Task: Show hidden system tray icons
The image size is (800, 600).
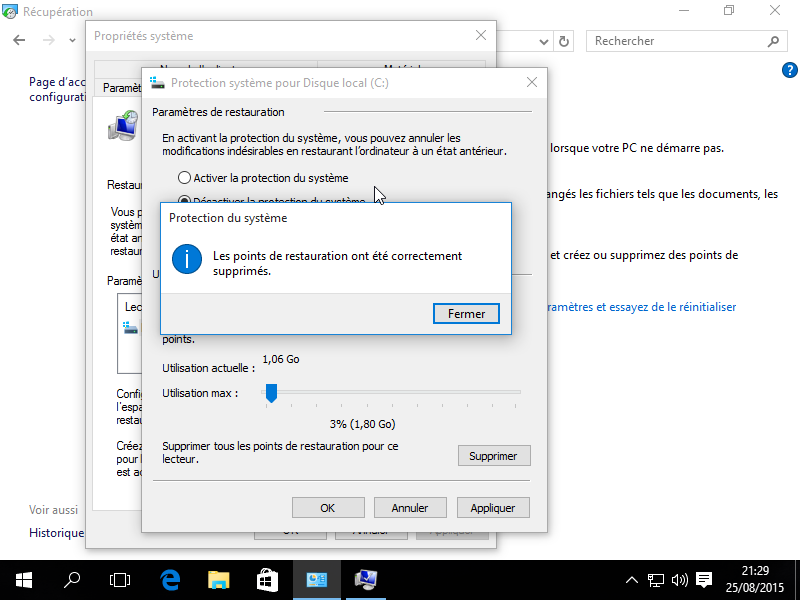Action: coord(632,579)
